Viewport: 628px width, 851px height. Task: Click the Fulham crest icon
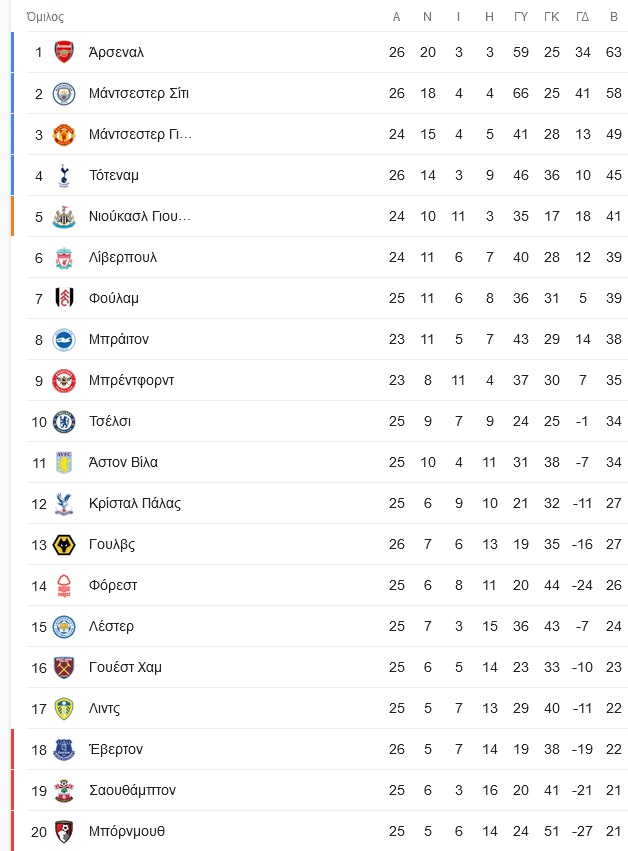pos(64,298)
